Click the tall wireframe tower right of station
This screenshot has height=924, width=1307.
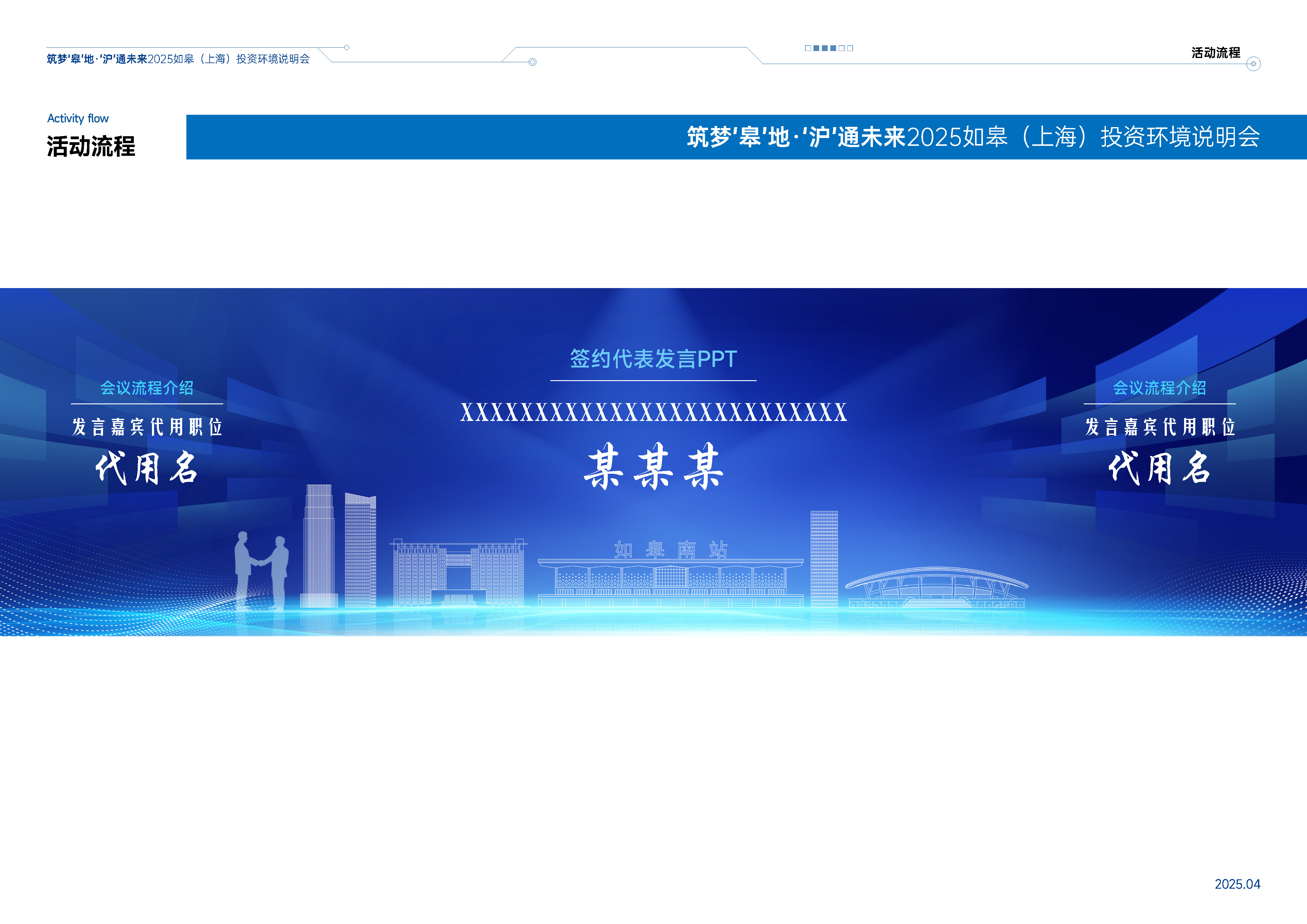(x=824, y=559)
